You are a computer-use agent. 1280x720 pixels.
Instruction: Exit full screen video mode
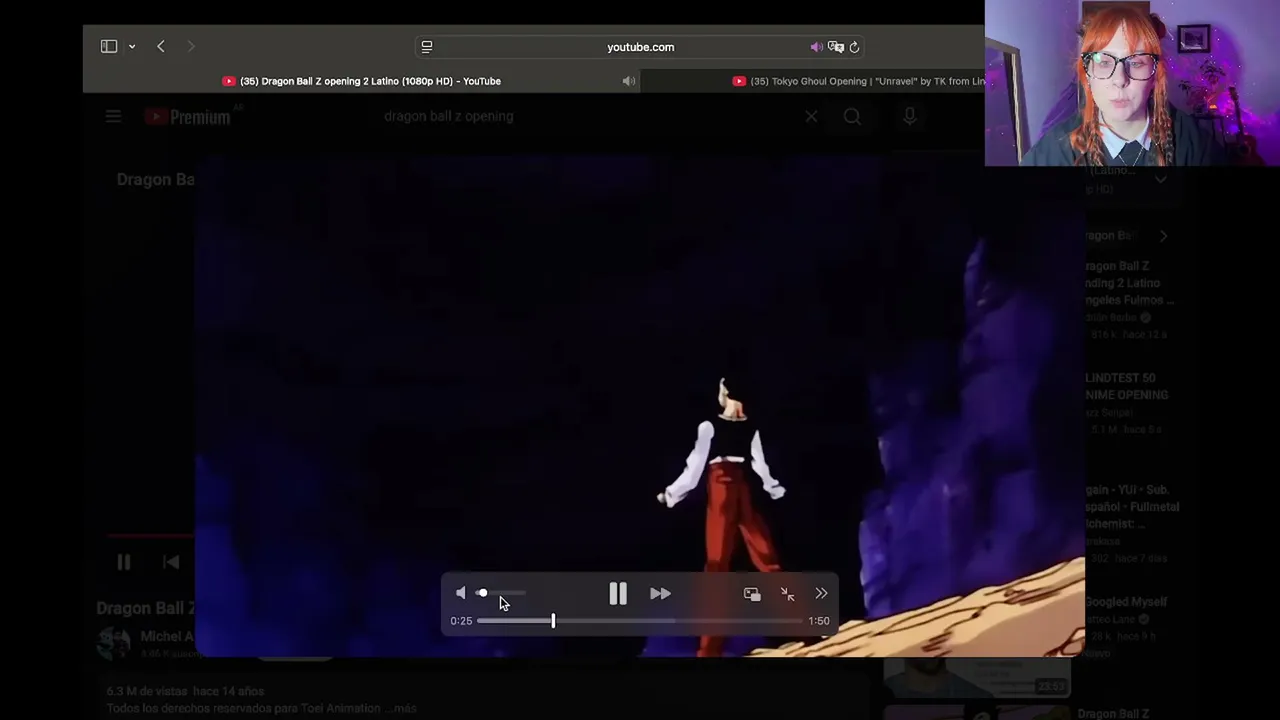point(787,594)
